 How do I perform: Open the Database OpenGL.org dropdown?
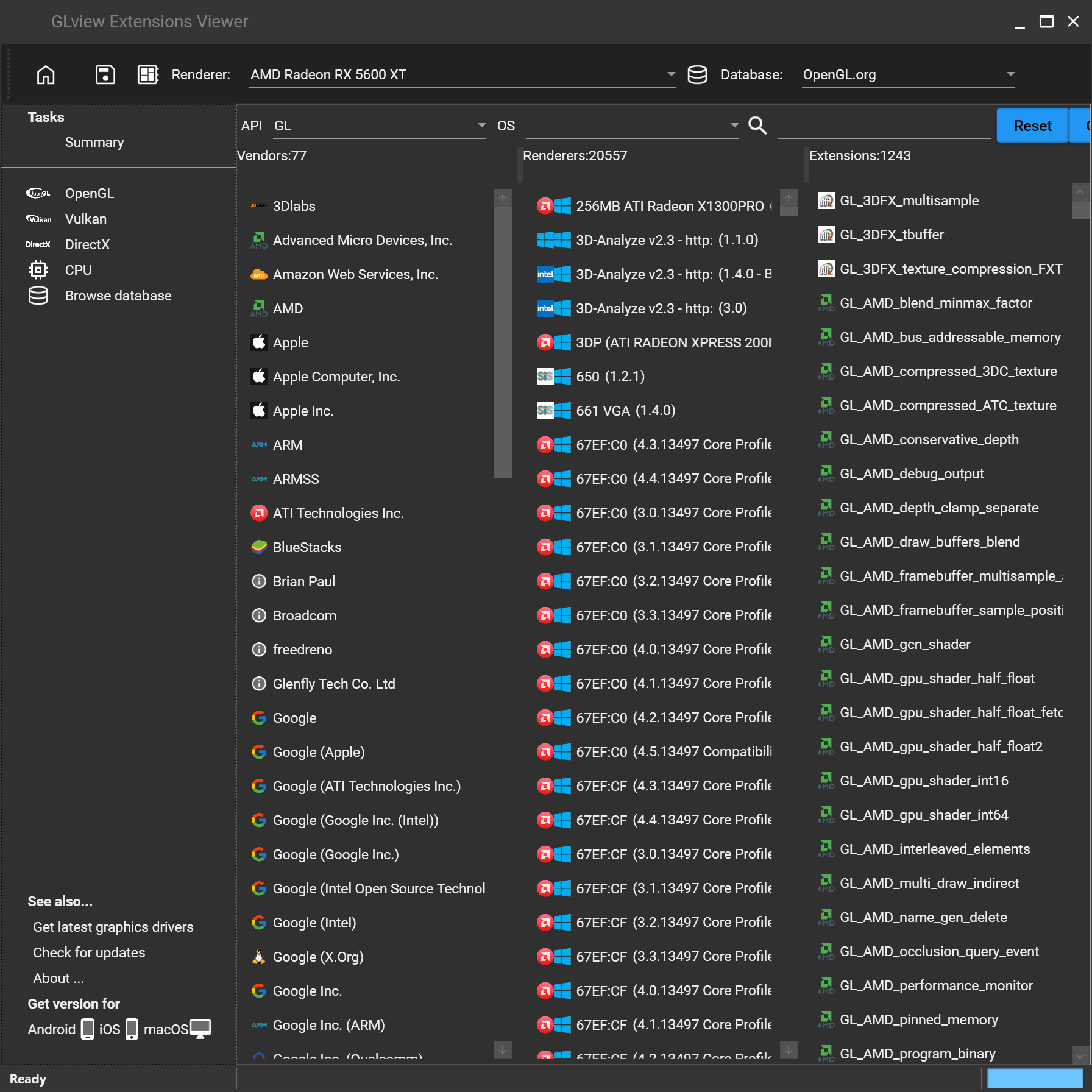(909, 74)
